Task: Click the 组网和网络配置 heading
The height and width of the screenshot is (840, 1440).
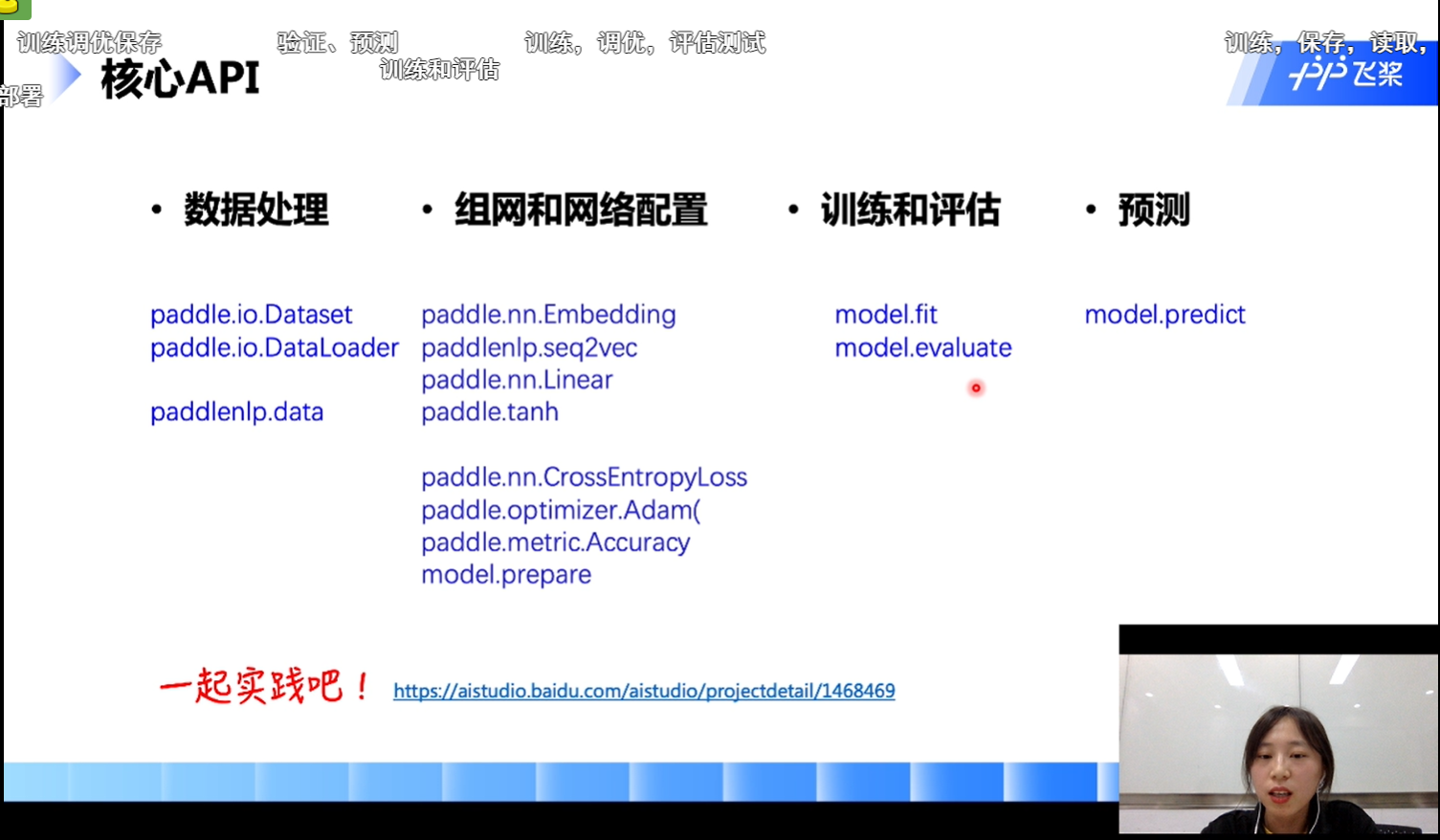Action: (x=581, y=210)
